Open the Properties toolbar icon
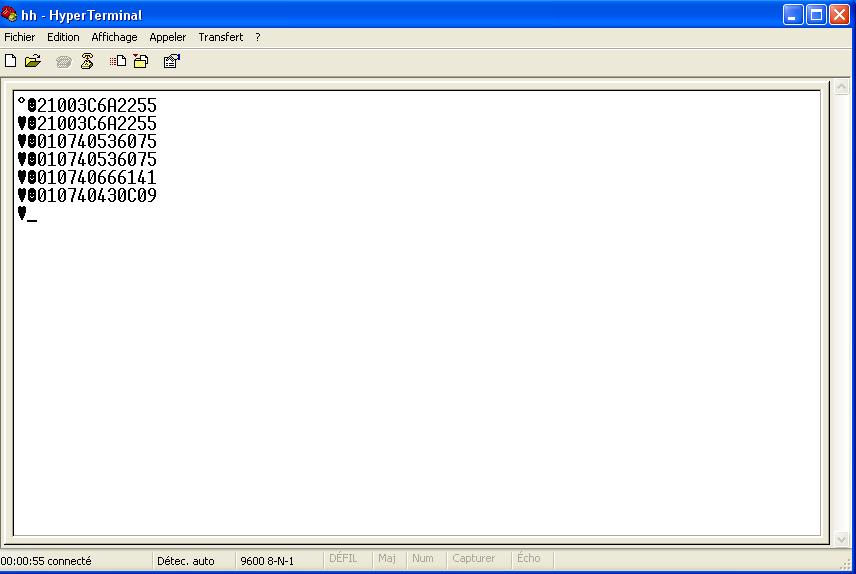The image size is (856, 574). pos(171,61)
